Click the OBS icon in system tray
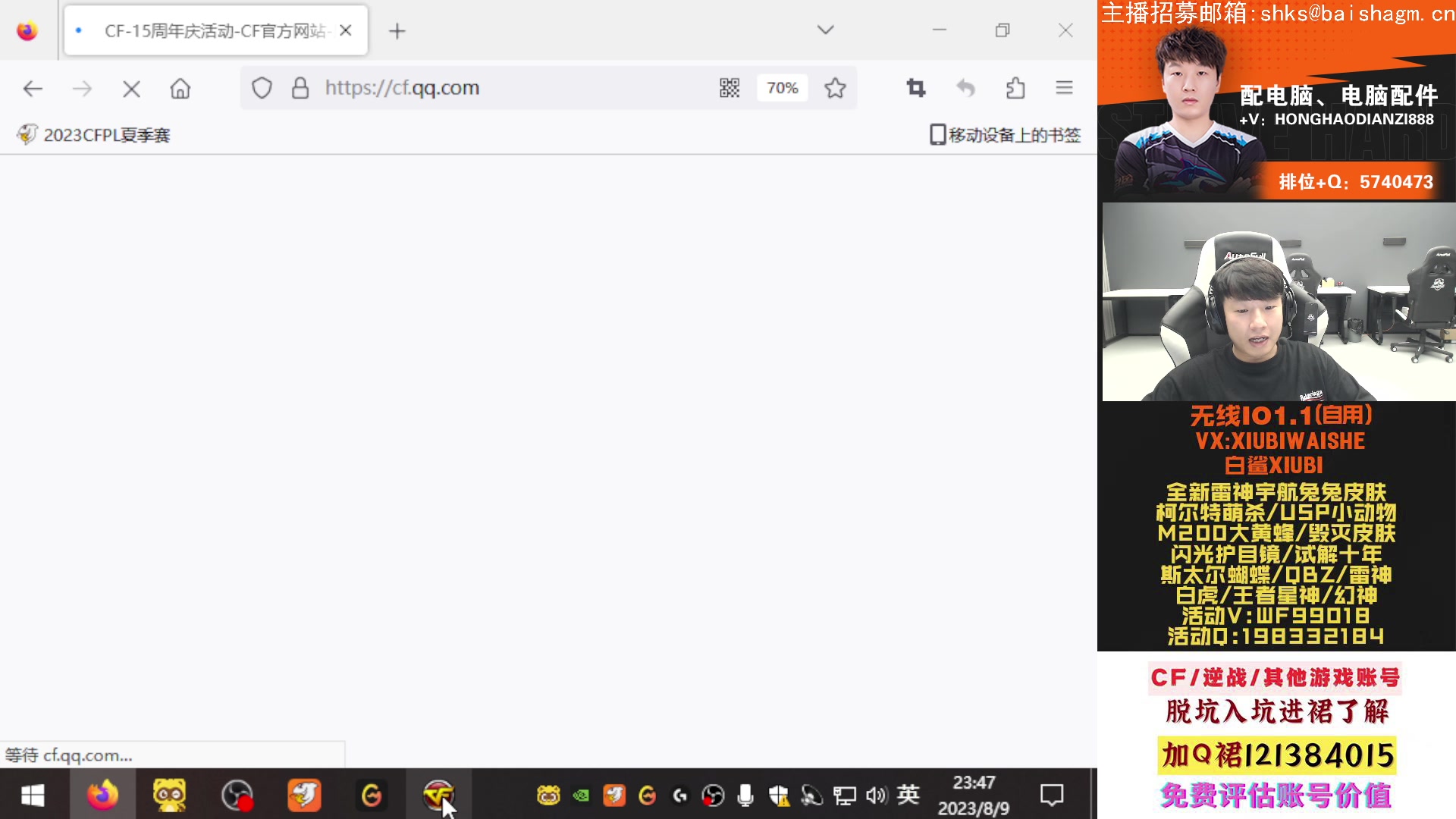1456x819 pixels. [x=713, y=795]
